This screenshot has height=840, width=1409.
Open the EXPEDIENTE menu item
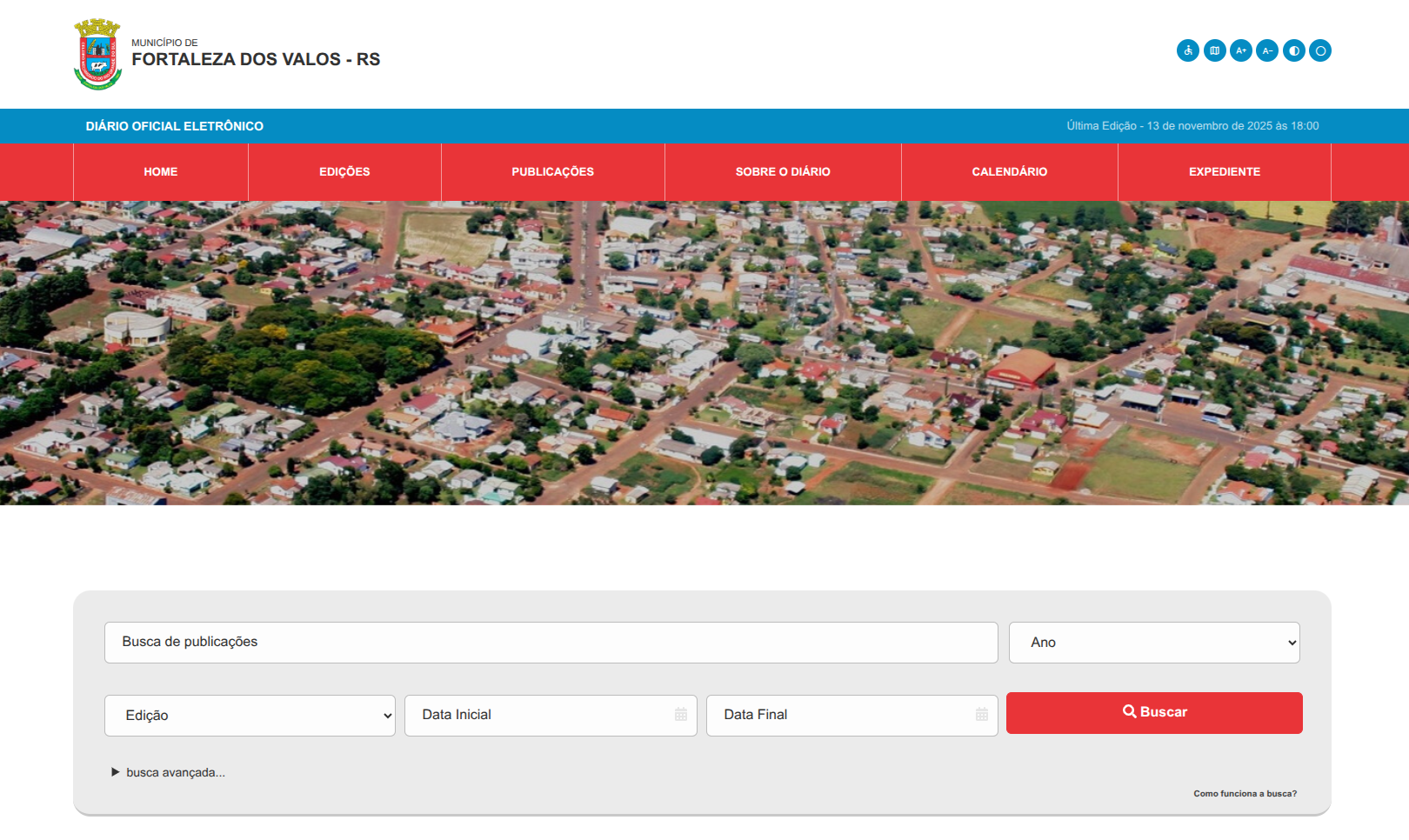pyautogui.click(x=1225, y=172)
